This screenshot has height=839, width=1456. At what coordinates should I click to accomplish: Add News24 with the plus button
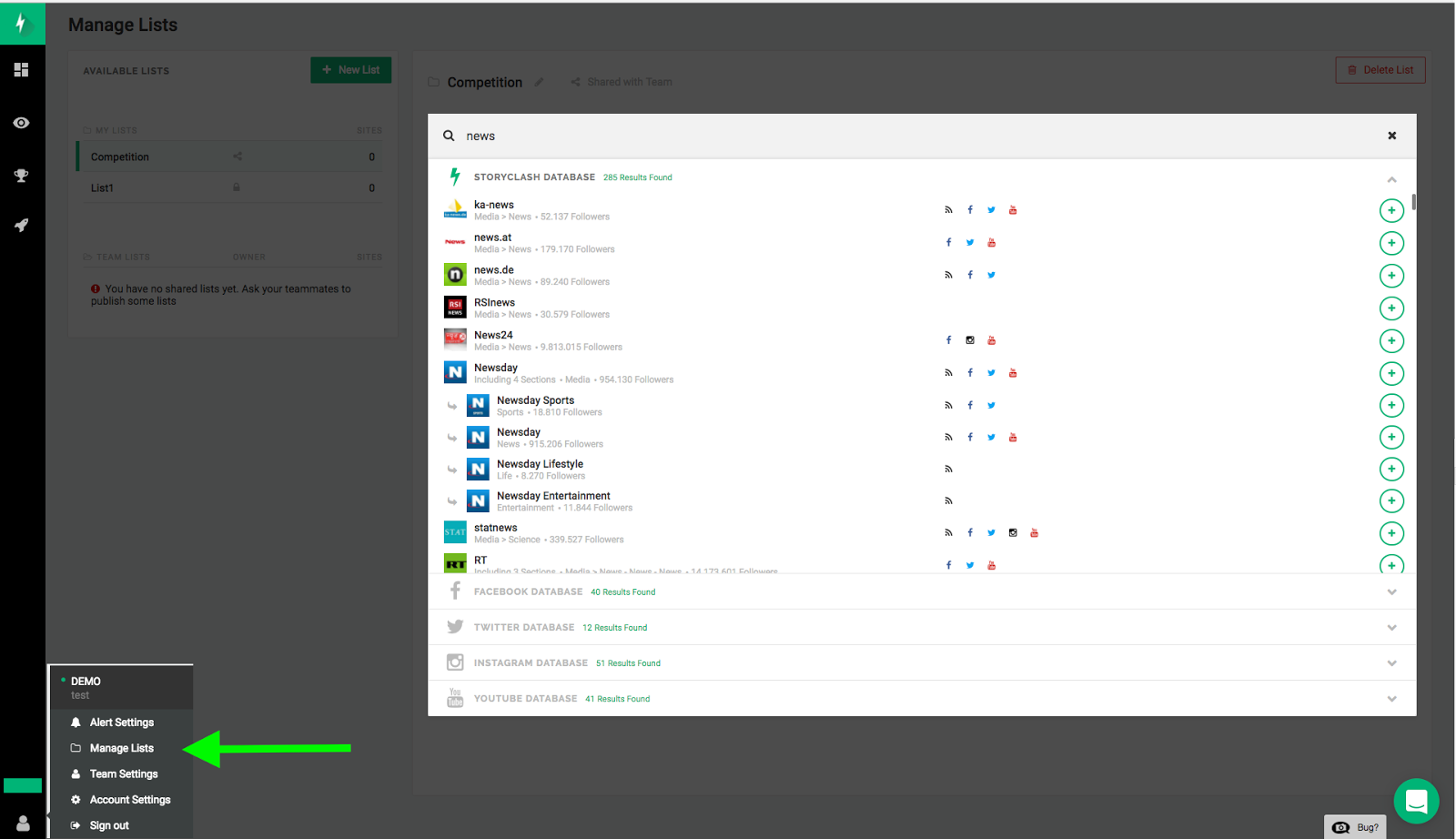[1391, 341]
